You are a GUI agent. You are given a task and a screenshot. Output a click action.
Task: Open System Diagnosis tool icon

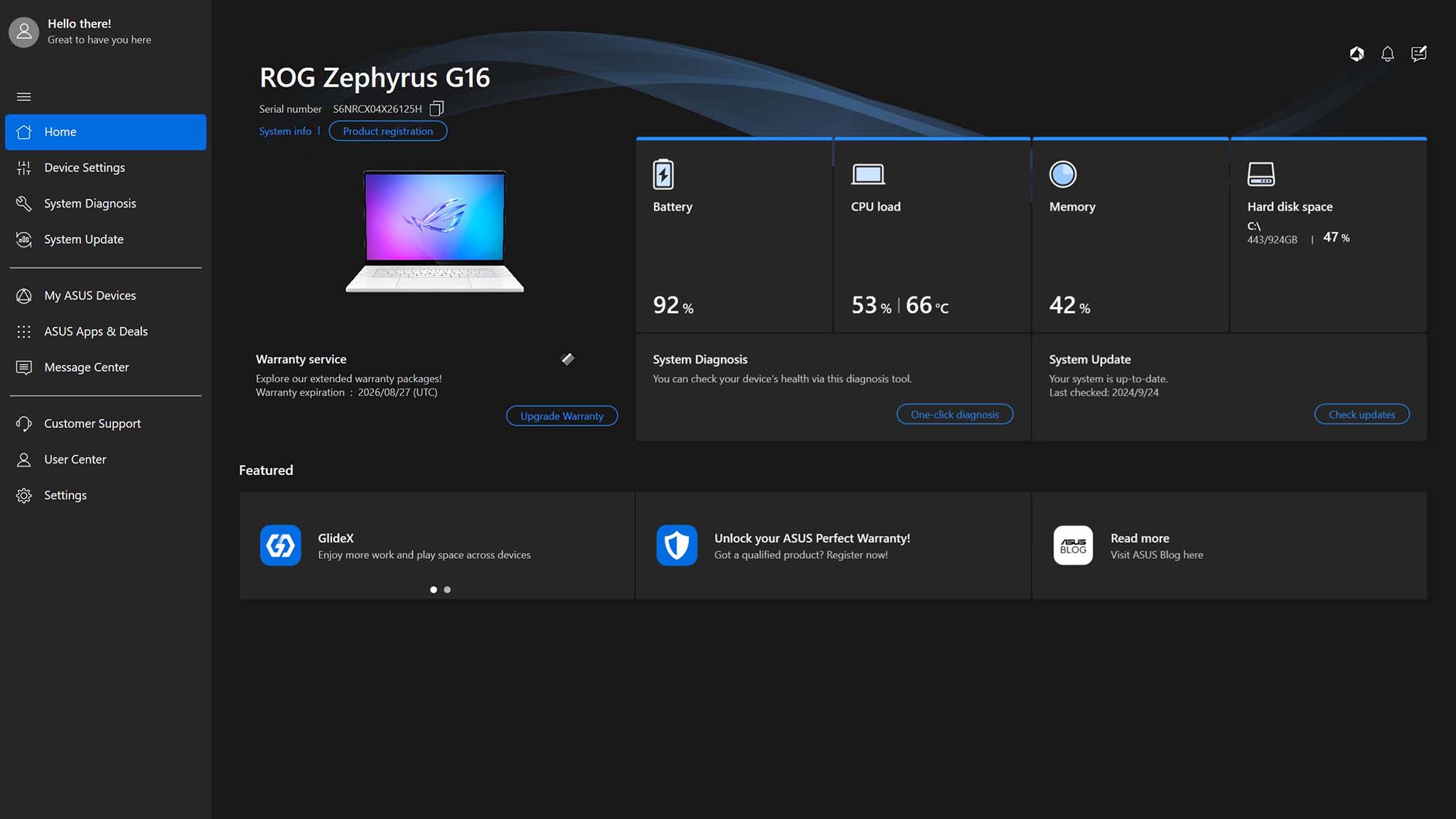(x=24, y=205)
